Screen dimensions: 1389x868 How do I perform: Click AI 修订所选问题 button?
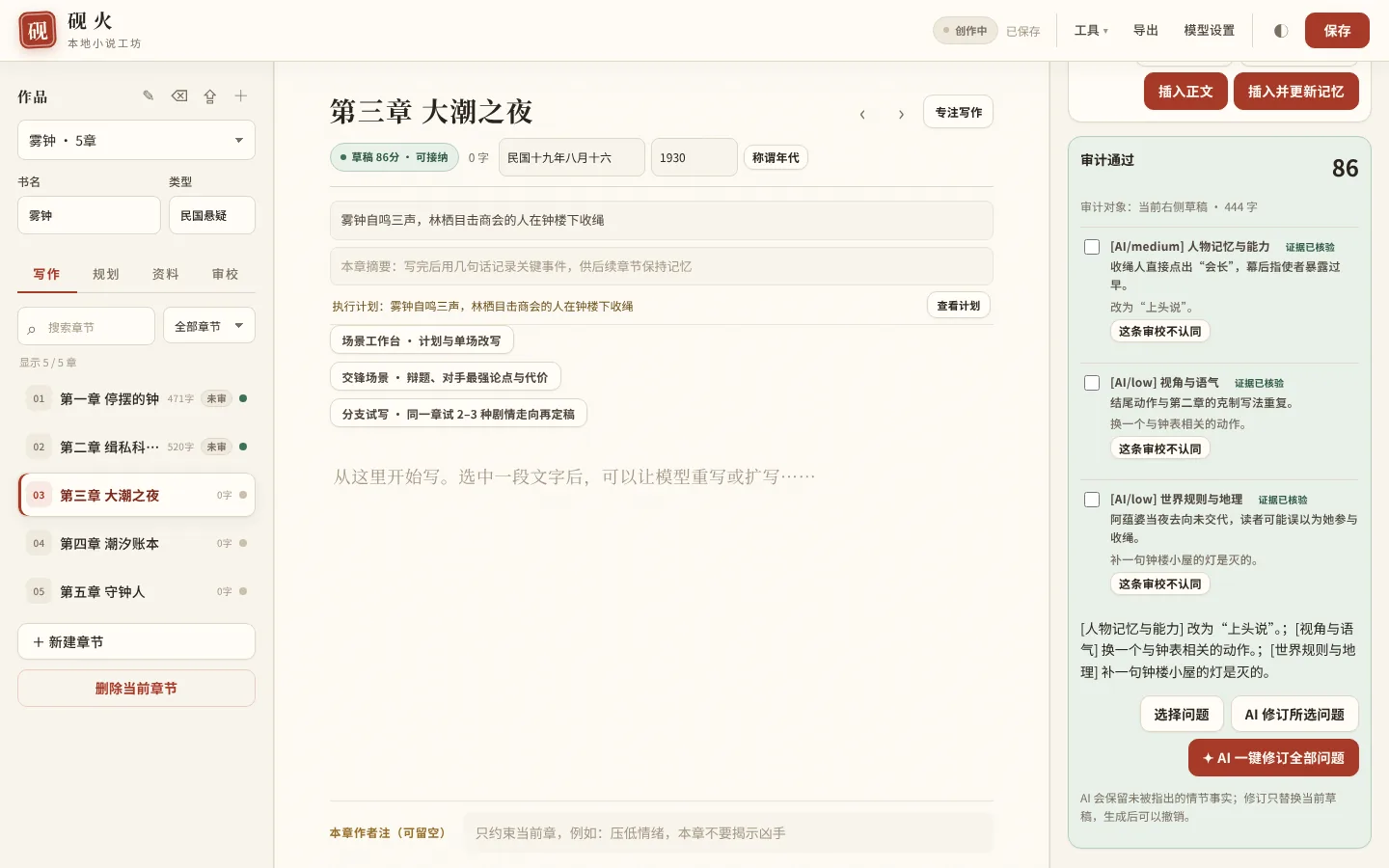coord(1294,715)
